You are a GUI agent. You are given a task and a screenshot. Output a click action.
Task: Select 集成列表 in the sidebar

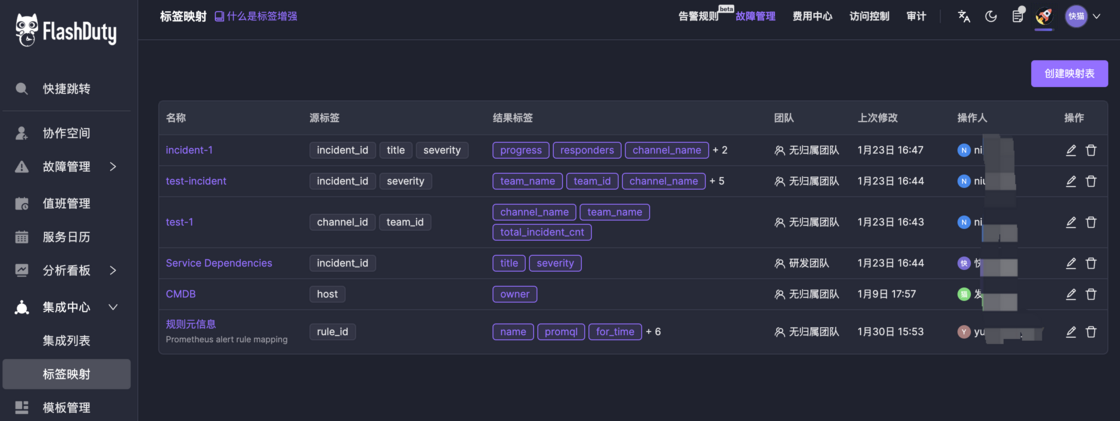66,341
